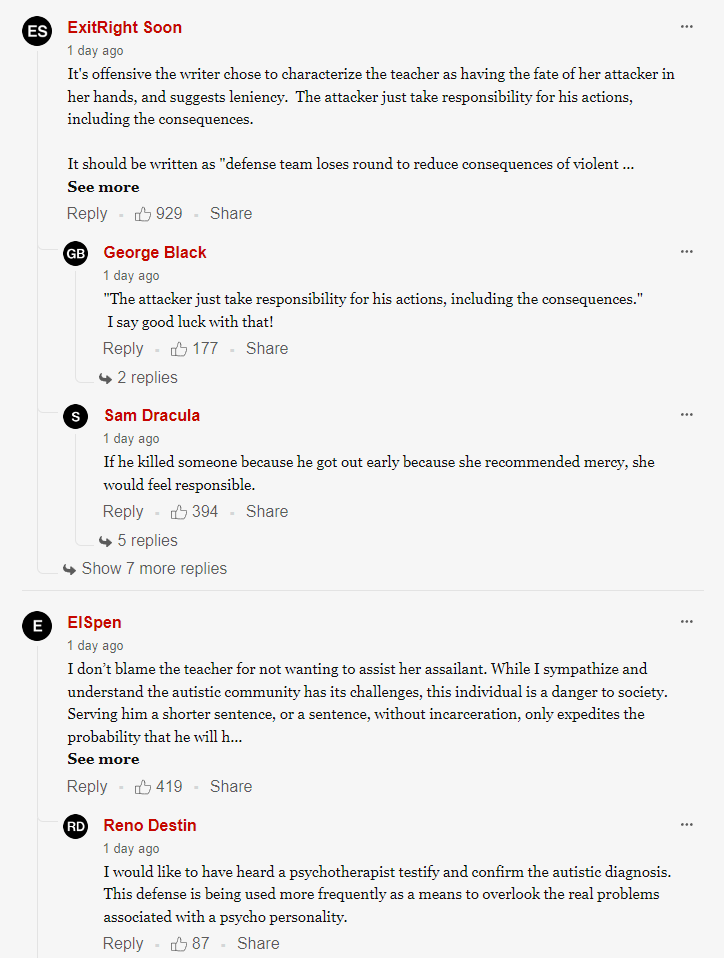The height and width of the screenshot is (958, 724).
Task: Expand the 5 replies under Sam Dracula
Action: coord(139,541)
